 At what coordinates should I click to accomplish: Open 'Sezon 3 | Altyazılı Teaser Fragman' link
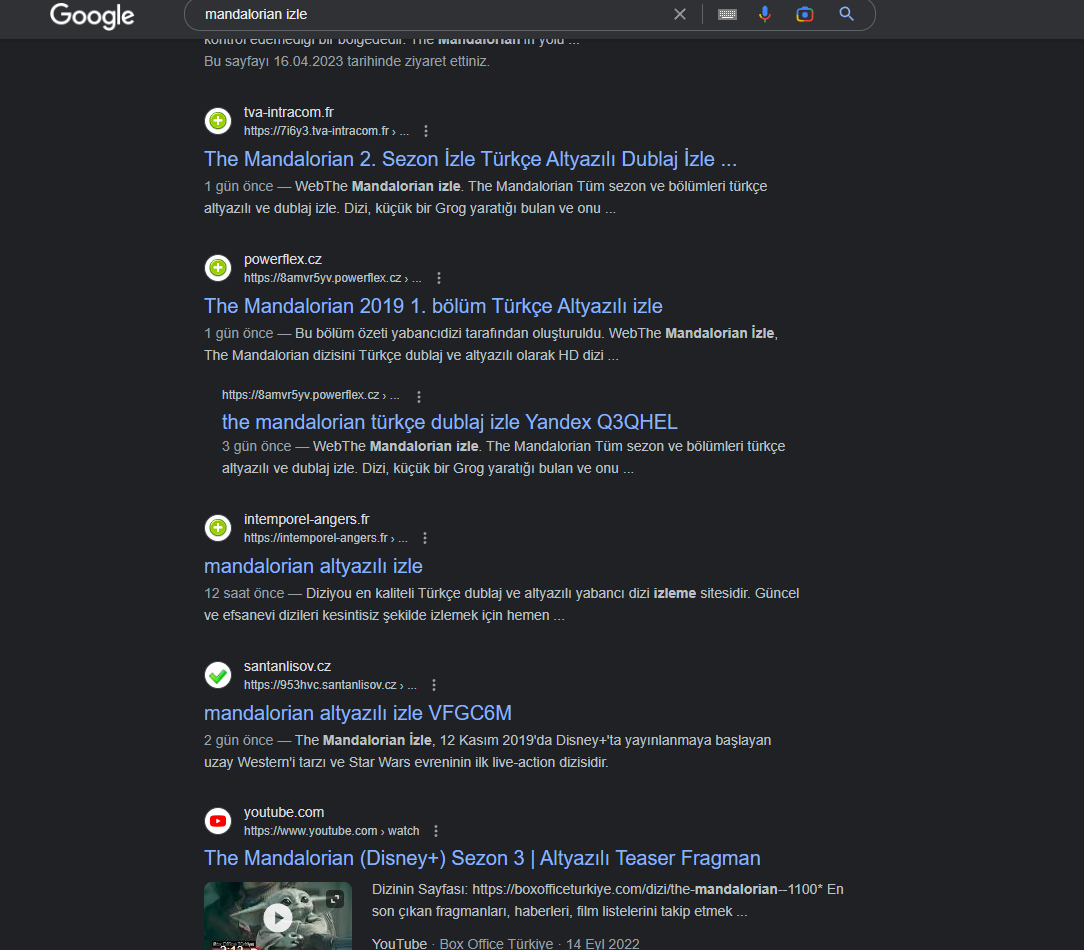(482, 858)
